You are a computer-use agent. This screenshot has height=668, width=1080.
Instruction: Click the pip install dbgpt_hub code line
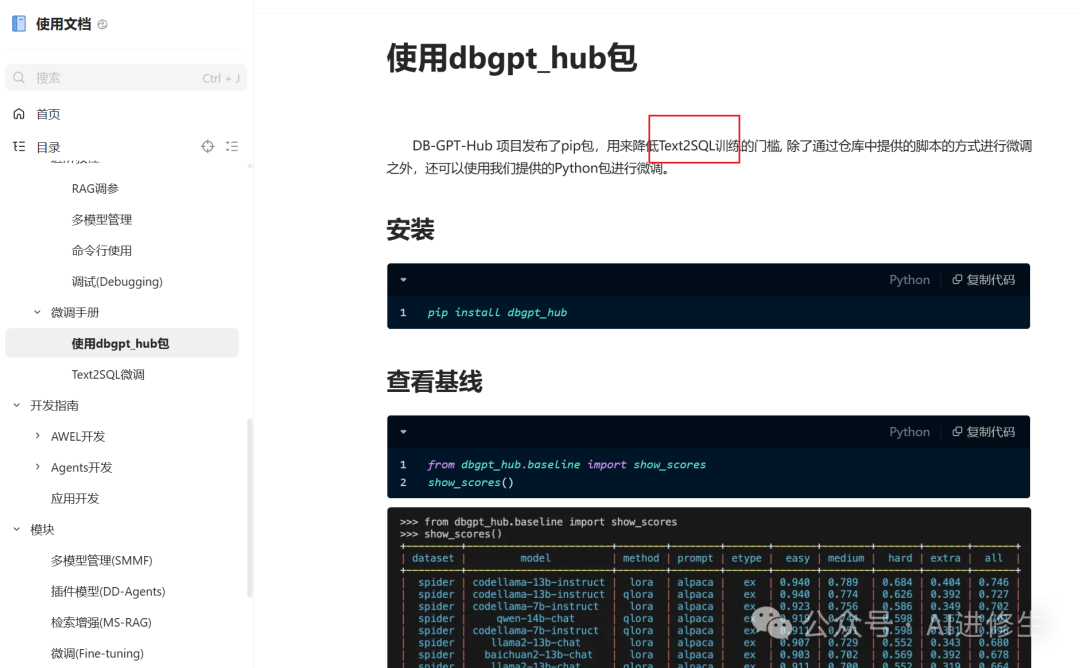[x=497, y=313]
